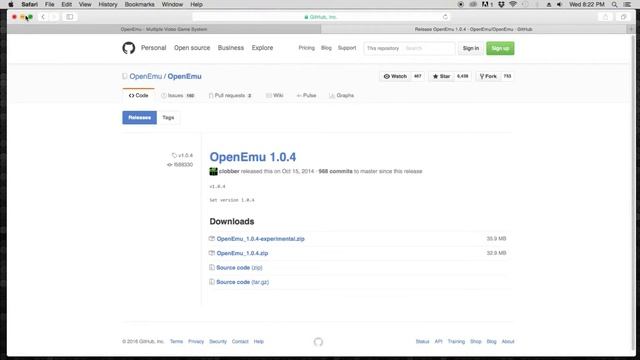Viewport: 640px width, 360px height.
Task: Open the footer Security link
Action: pyautogui.click(x=218, y=342)
